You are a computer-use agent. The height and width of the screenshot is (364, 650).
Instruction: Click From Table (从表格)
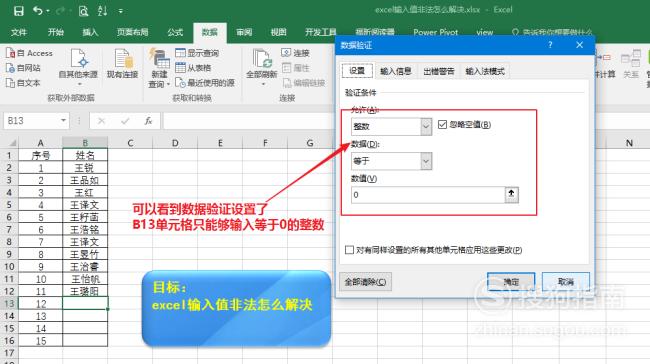coord(193,68)
